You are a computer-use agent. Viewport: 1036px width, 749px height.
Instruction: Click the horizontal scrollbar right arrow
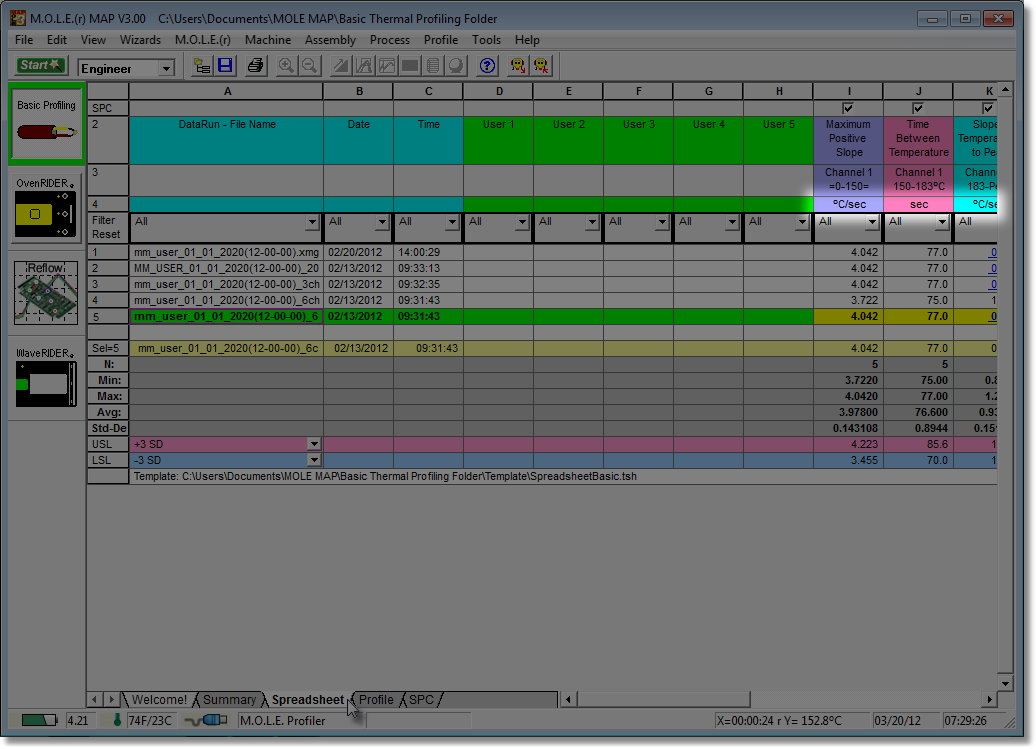point(989,699)
